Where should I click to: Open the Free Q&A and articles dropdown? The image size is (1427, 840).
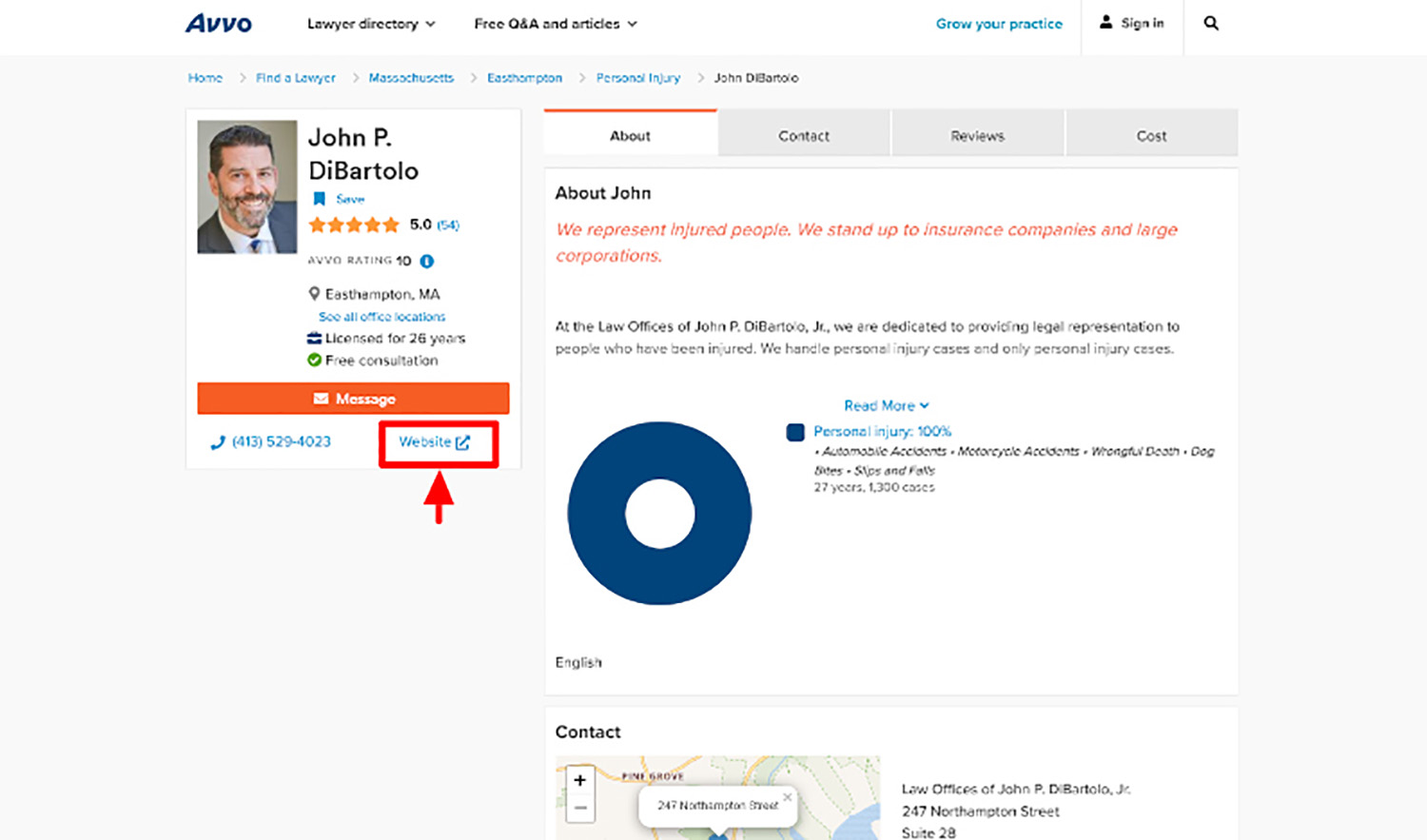(555, 24)
